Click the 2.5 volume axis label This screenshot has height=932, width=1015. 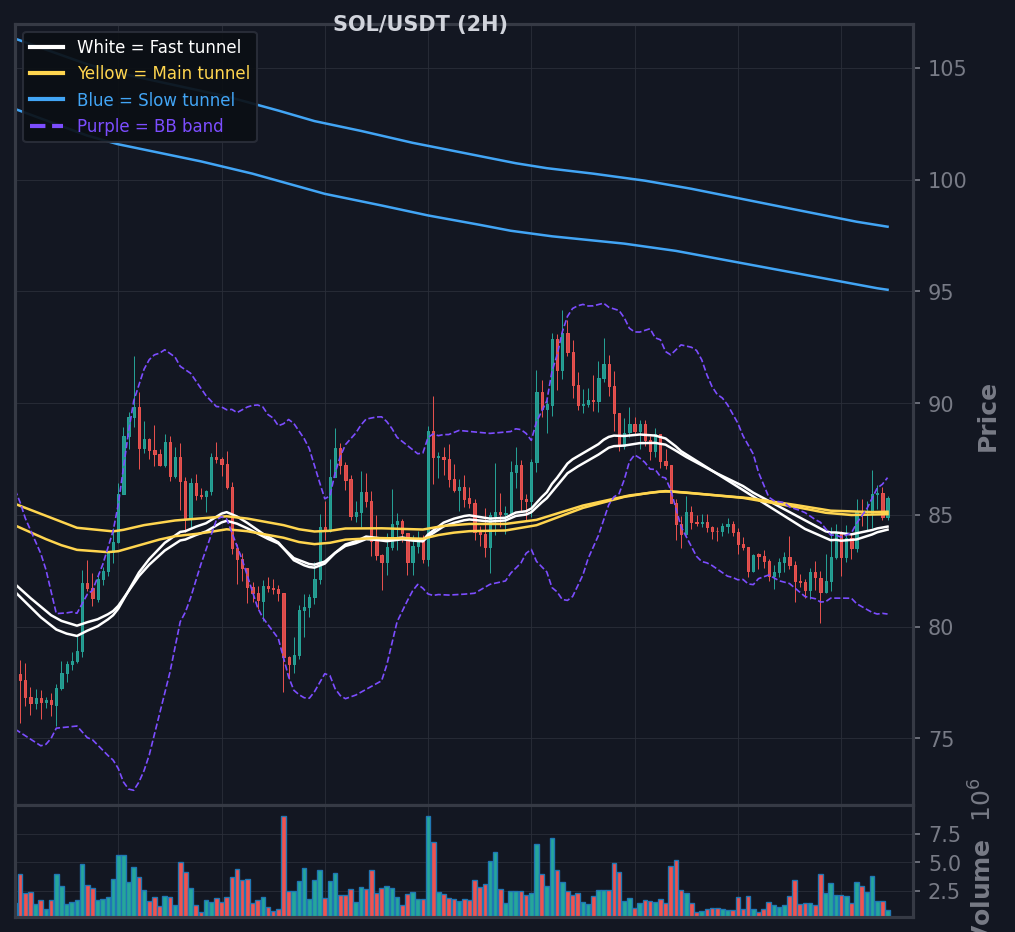(x=944, y=893)
